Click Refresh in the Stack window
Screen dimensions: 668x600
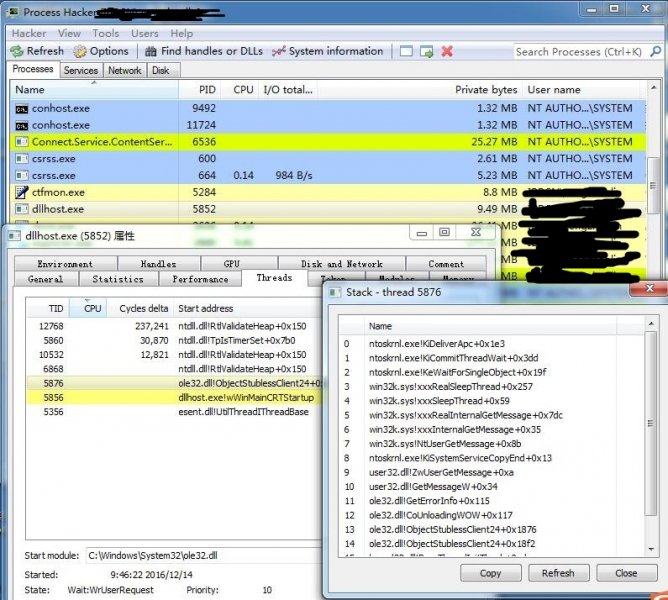[x=558, y=573]
